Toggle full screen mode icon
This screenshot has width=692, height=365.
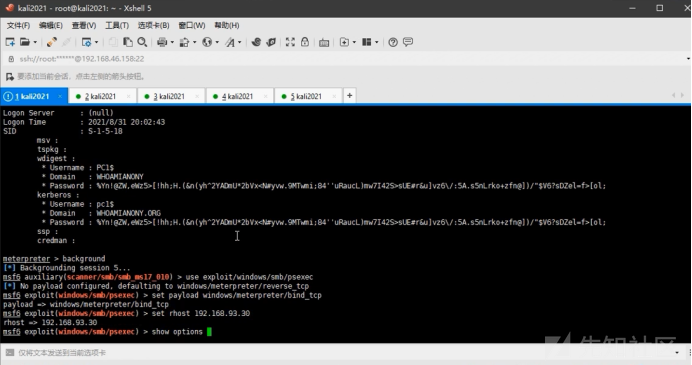click(290, 42)
